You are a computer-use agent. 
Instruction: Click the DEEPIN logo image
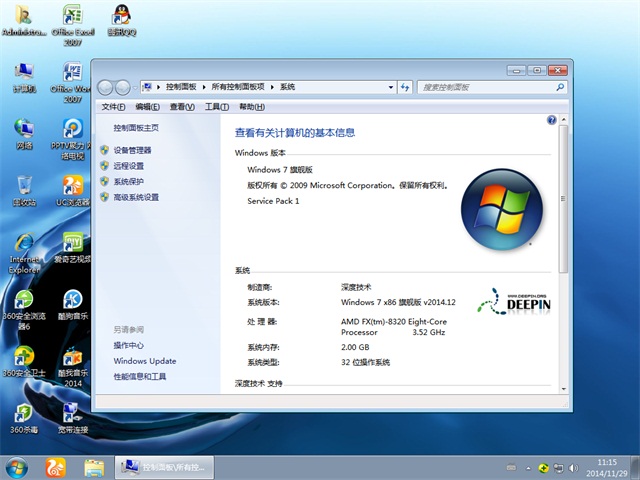pyautogui.click(x=514, y=302)
